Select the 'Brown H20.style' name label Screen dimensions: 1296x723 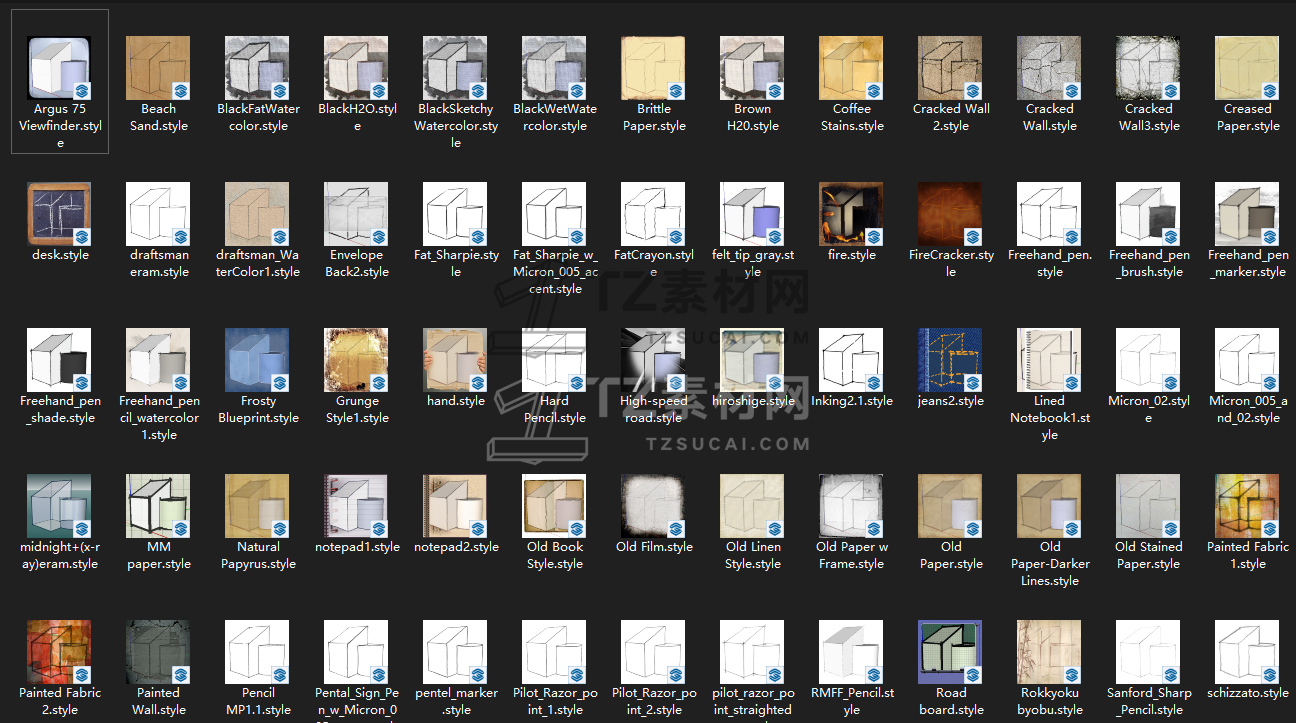(x=753, y=117)
